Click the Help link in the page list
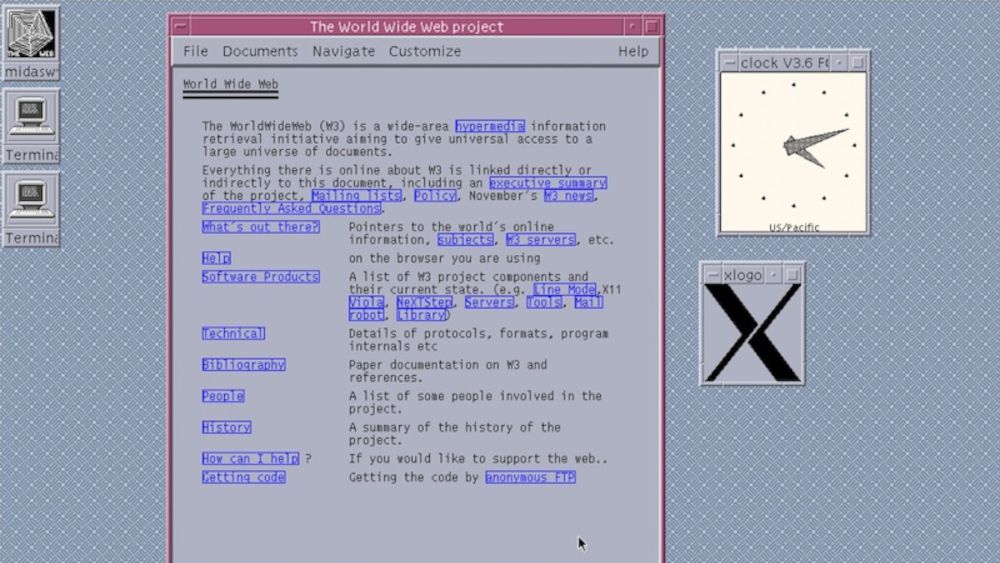Screen dimensions: 1000x563 pyautogui.click(x=216, y=258)
